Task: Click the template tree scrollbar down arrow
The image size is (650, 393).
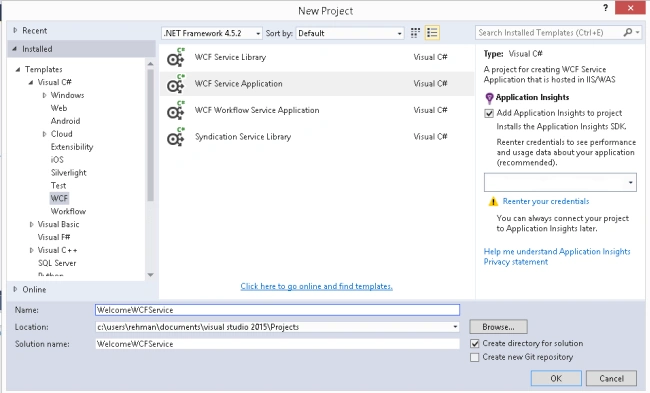Action: [150, 275]
